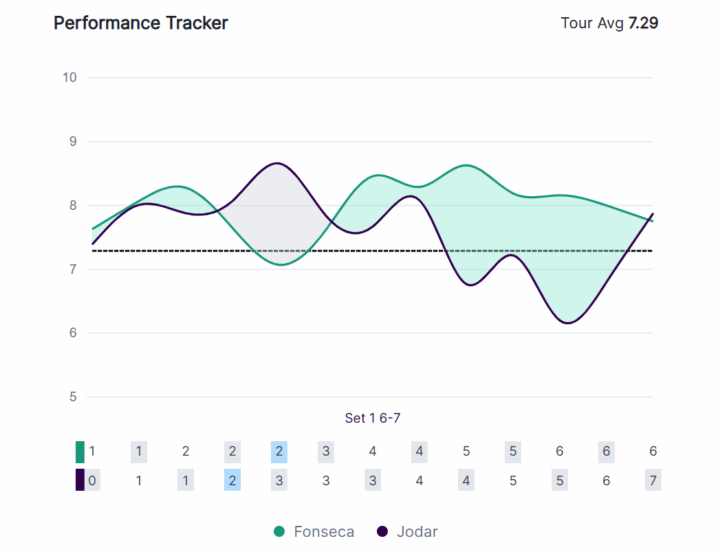The height and width of the screenshot is (552, 720).
Task: Click the Performance Tracker heading
Action: tap(140, 22)
